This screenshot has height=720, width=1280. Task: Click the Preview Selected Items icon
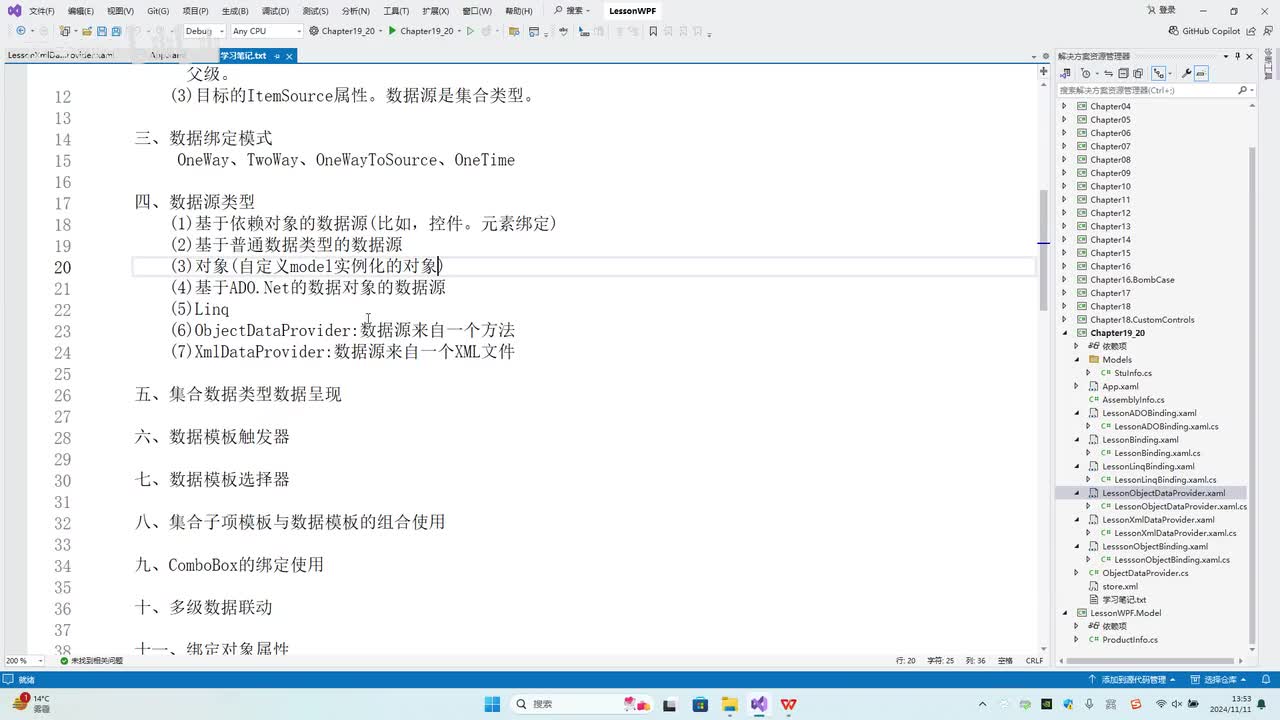[x=1201, y=73]
